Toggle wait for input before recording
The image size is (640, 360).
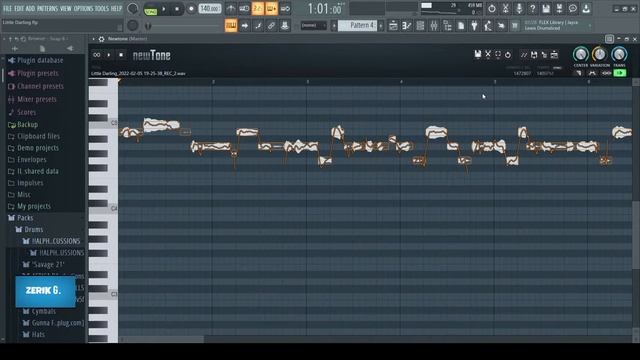(244, 9)
